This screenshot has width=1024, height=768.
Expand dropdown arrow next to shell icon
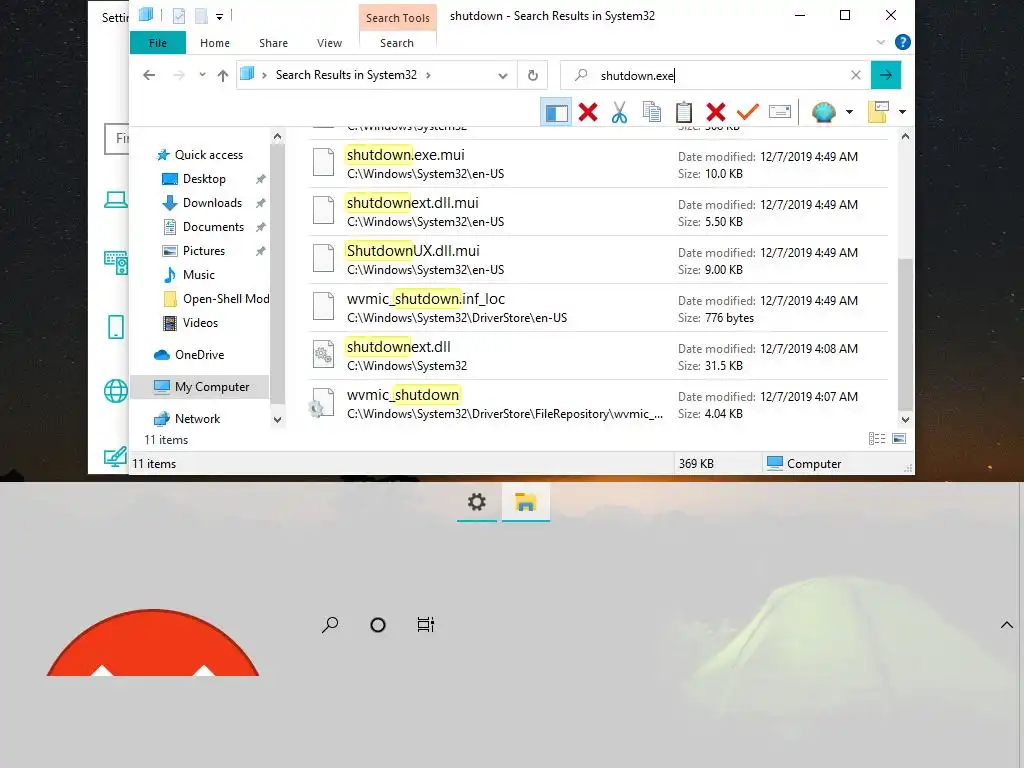(849, 112)
